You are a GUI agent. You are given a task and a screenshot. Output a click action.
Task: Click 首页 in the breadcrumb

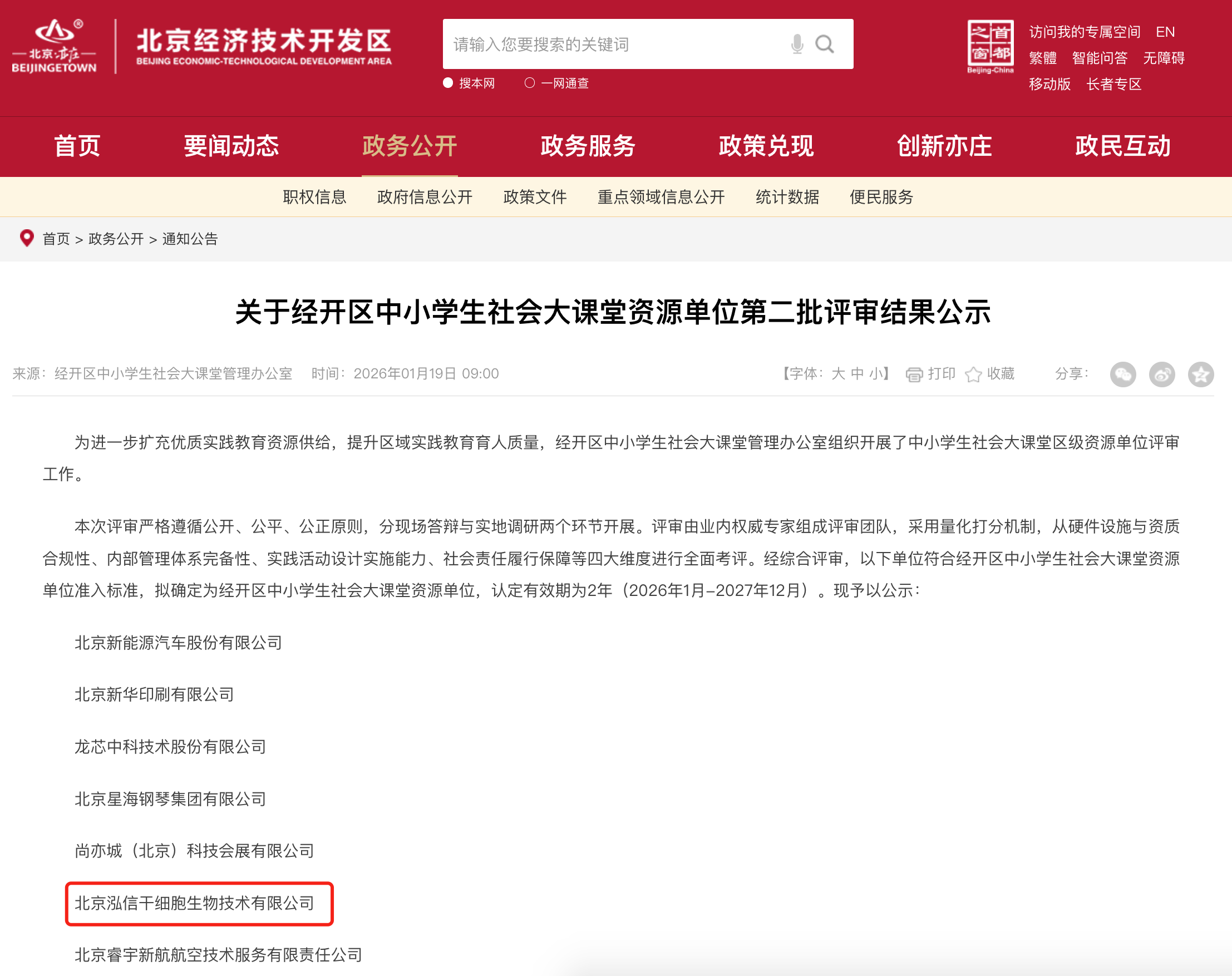(56, 239)
